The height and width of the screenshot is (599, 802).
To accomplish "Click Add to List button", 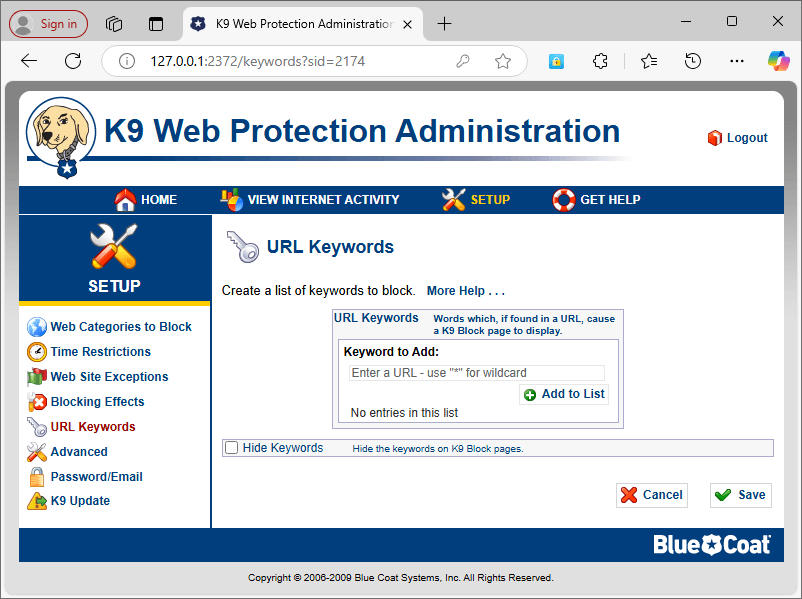I will coord(564,394).
